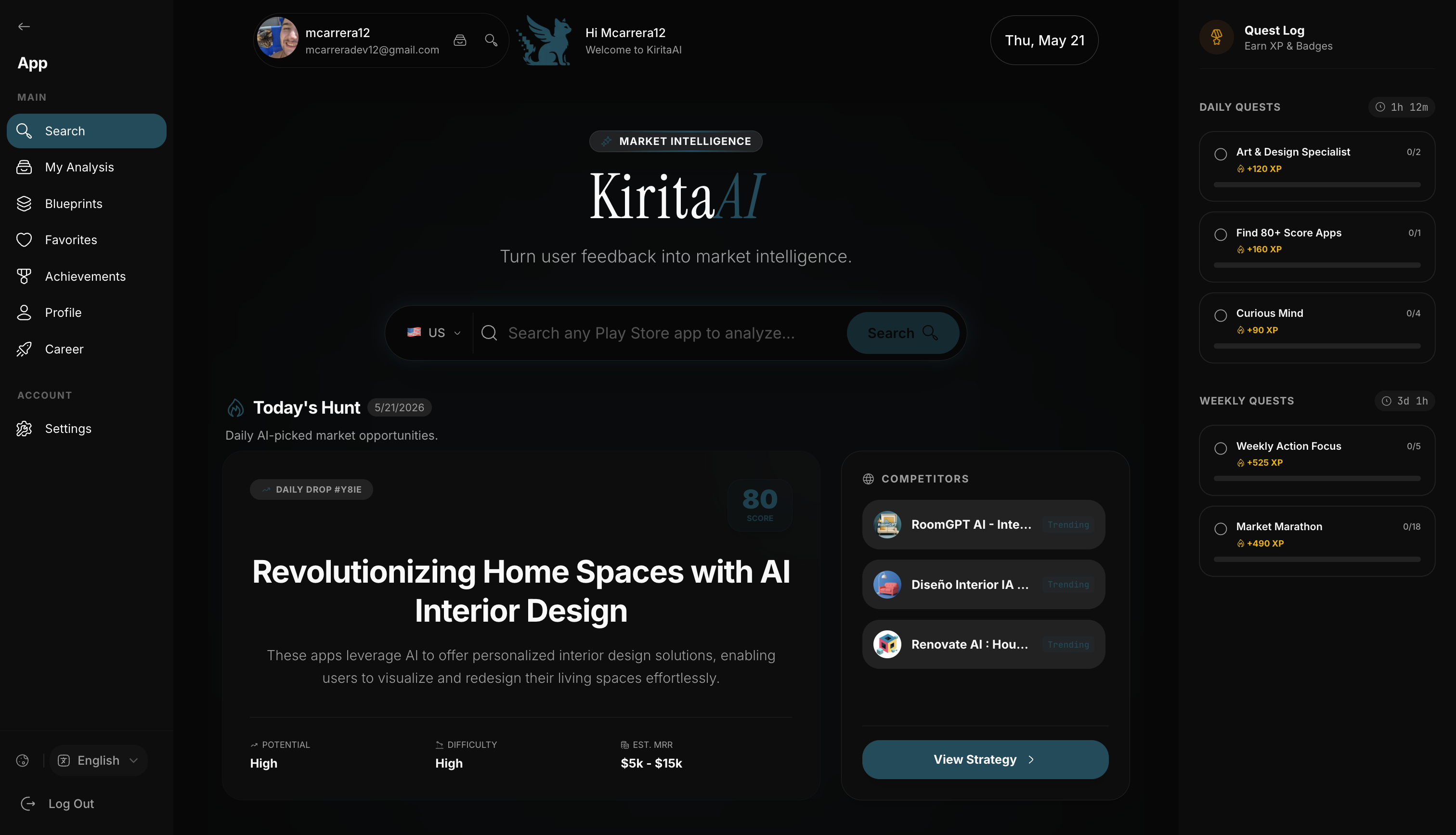Toggle the Art & Design Specialist quest circle
This screenshot has height=835, width=1456.
pyautogui.click(x=1221, y=154)
